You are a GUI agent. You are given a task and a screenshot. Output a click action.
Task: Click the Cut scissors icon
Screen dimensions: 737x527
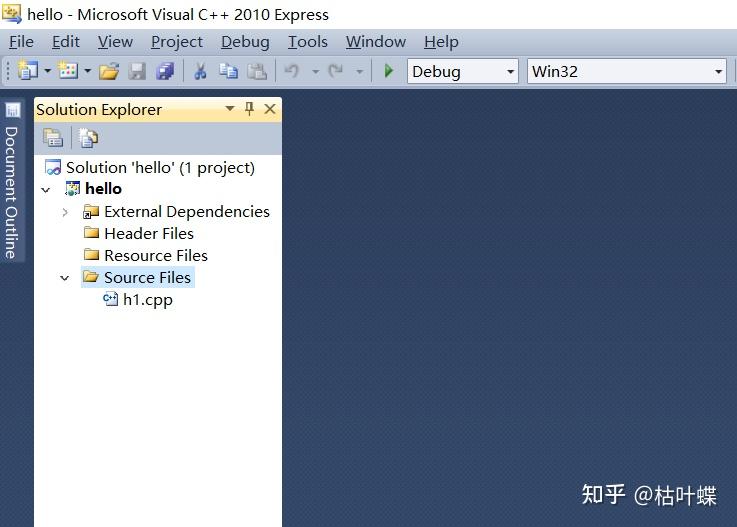(x=200, y=71)
